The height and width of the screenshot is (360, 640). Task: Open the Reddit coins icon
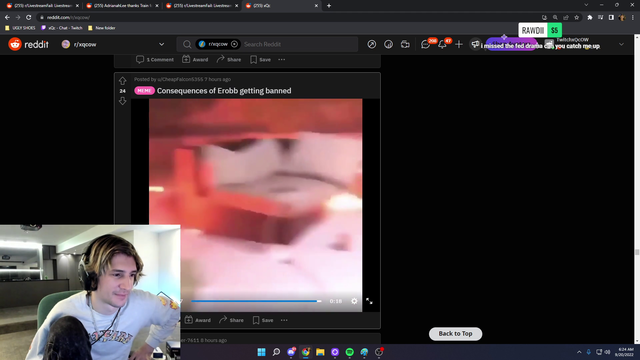(x=388, y=44)
